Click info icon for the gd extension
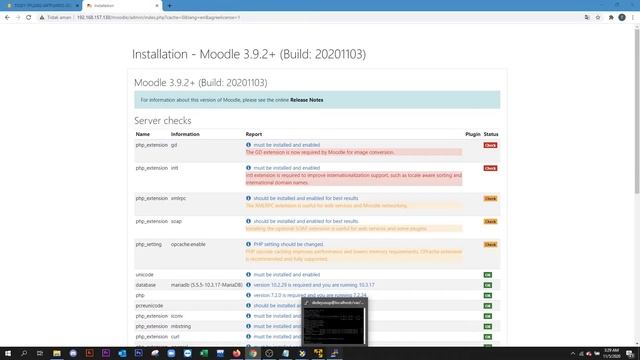 [x=248, y=145]
